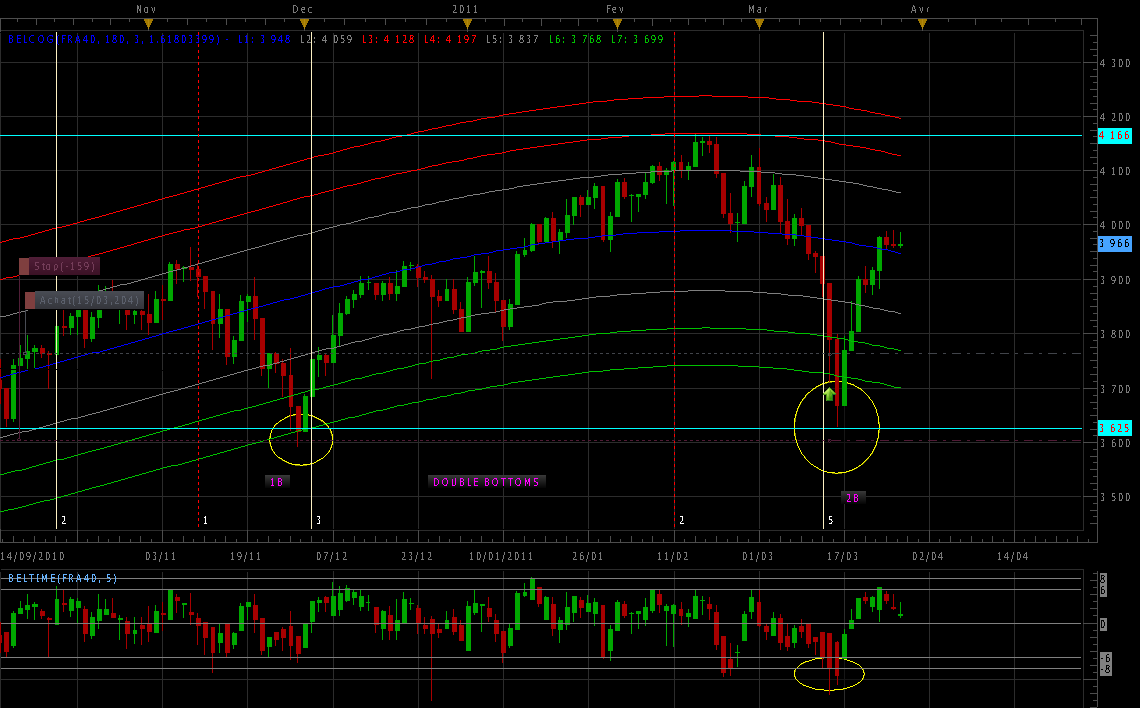Click the blue 3 966 current price tag
This screenshot has height=708, width=1140.
click(1114, 243)
